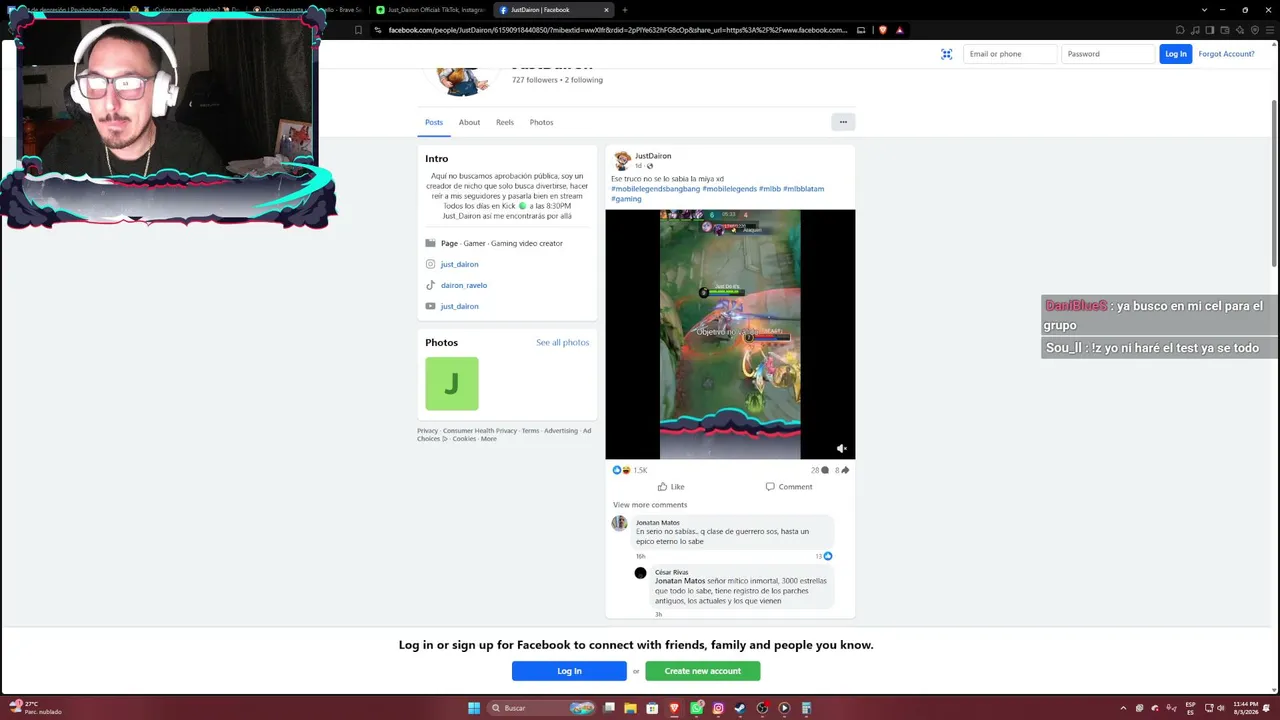1280x720 pixels.
Task: Bookmark this page with the bookmark icon
Action: (x=358, y=30)
